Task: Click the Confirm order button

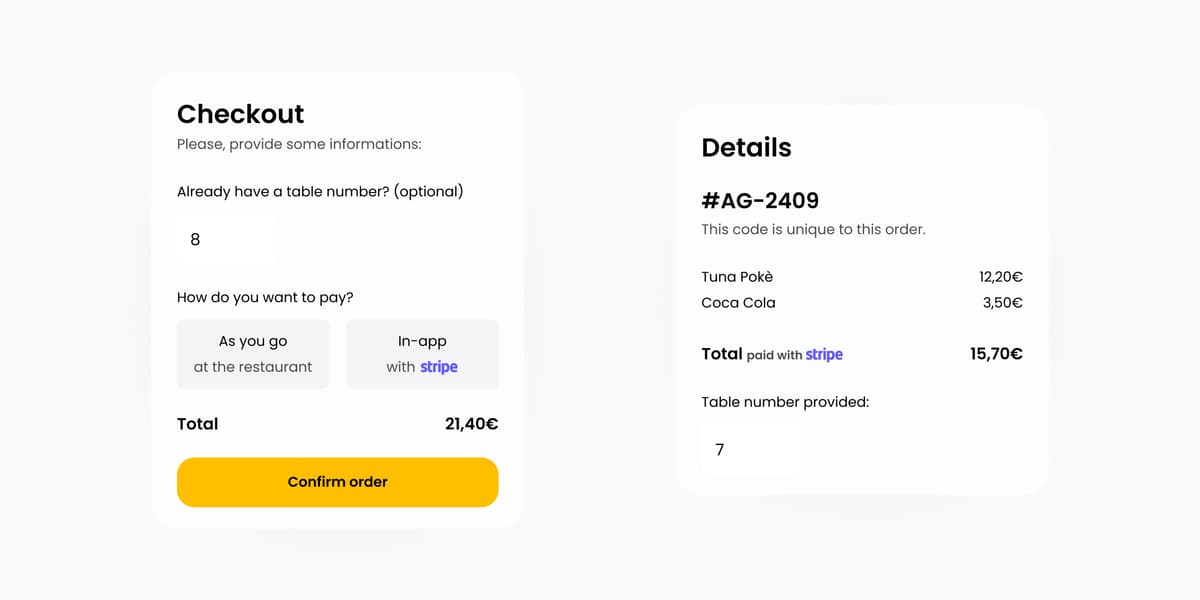Action: click(x=337, y=482)
